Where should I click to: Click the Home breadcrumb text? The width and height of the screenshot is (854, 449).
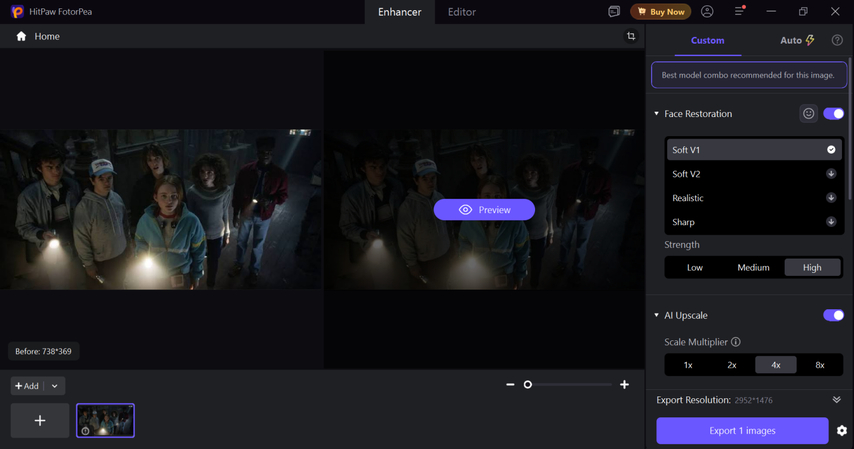point(47,37)
